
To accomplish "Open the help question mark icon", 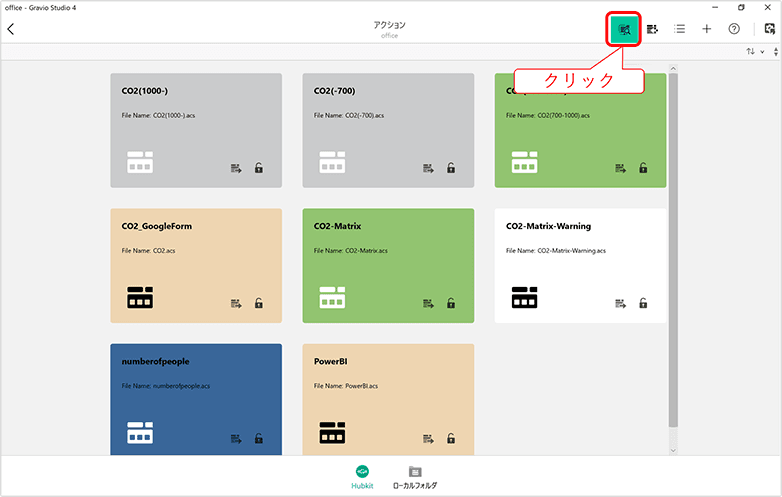I will [734, 29].
